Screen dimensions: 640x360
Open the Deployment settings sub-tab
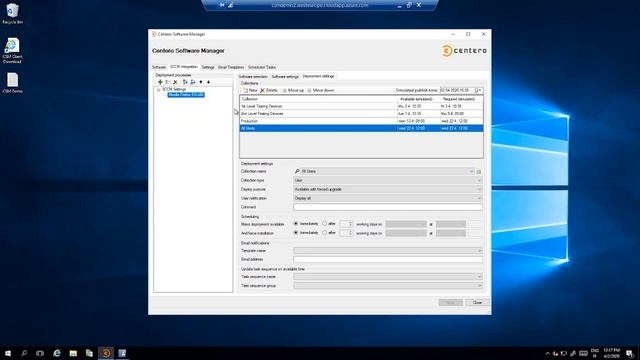[x=318, y=76]
